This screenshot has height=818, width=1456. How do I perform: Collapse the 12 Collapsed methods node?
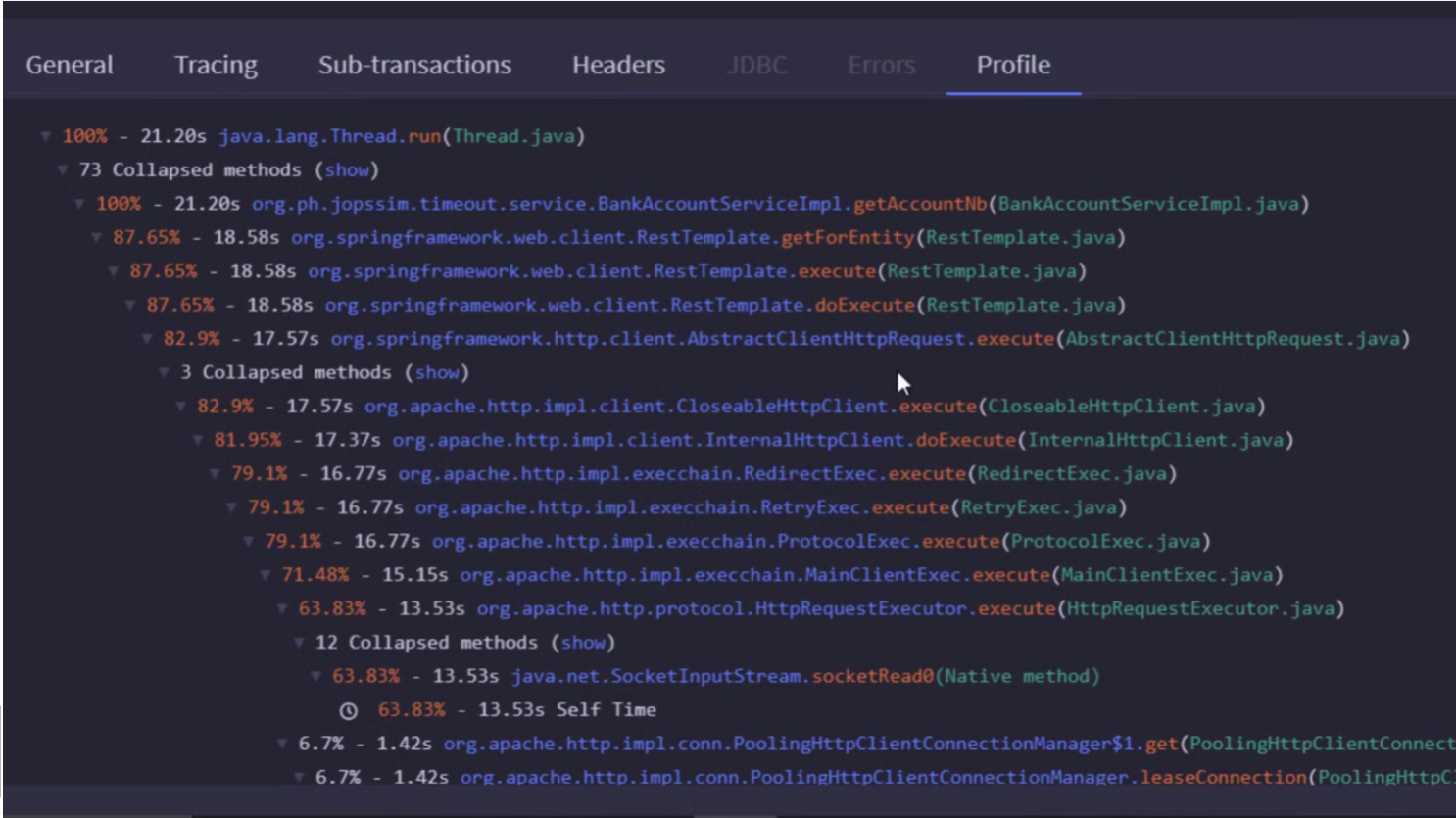pos(299,643)
